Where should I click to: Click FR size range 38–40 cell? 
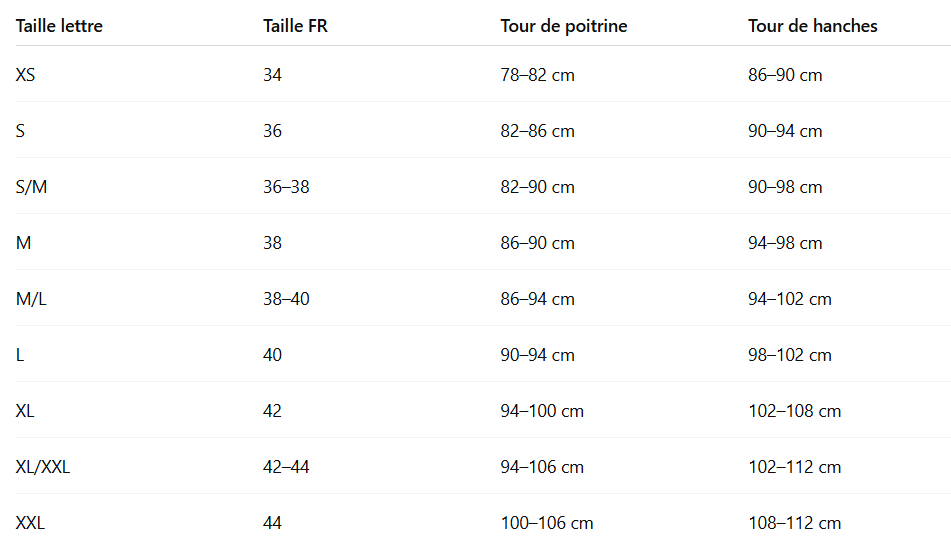click(286, 299)
